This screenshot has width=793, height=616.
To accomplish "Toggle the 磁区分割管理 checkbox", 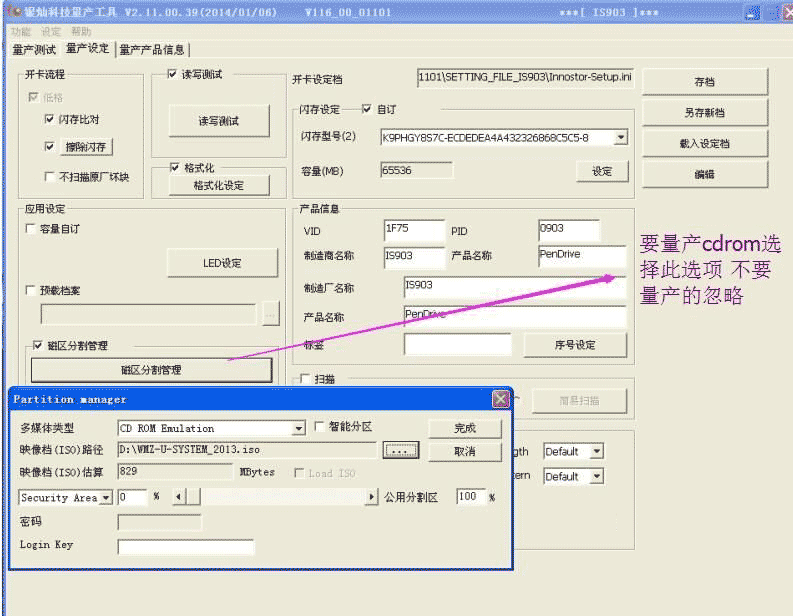I will pos(37,345).
